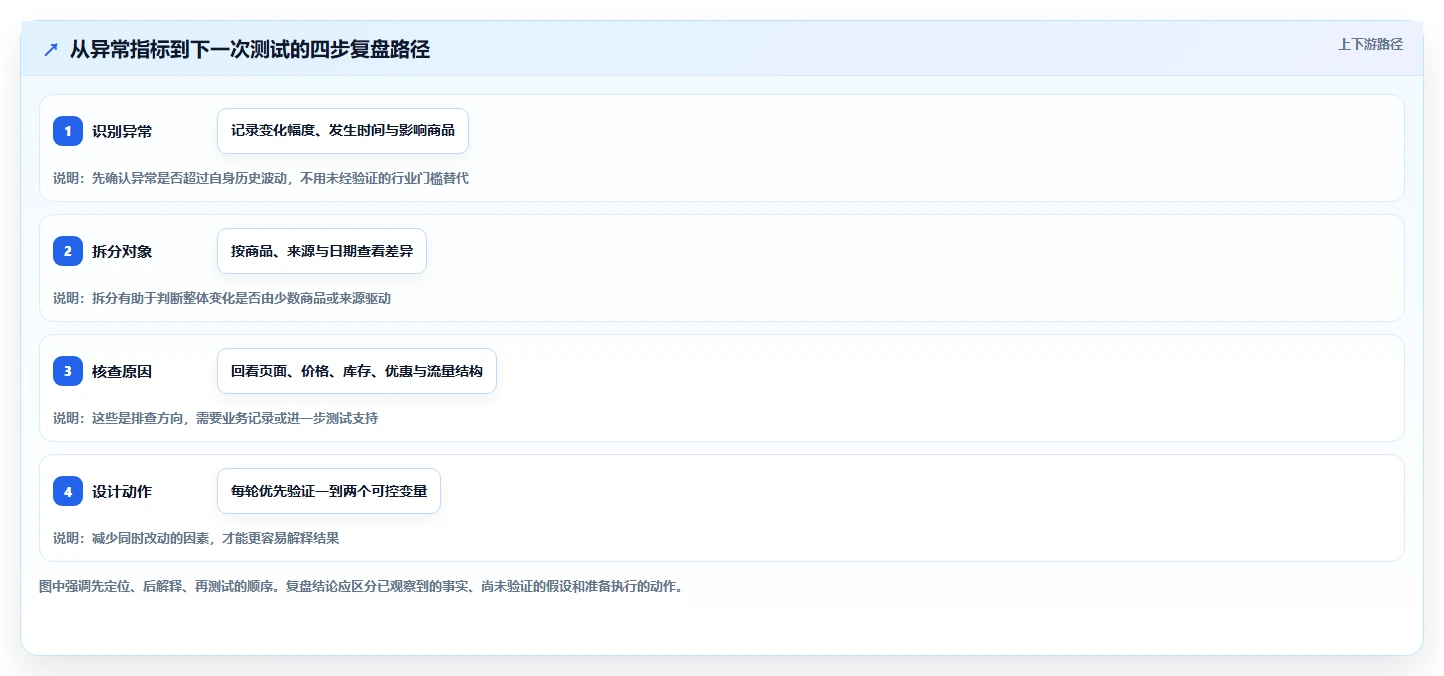
Task: Click the title 从异常指标到下一次测试的四步复盘路径
Action: click(x=250, y=50)
